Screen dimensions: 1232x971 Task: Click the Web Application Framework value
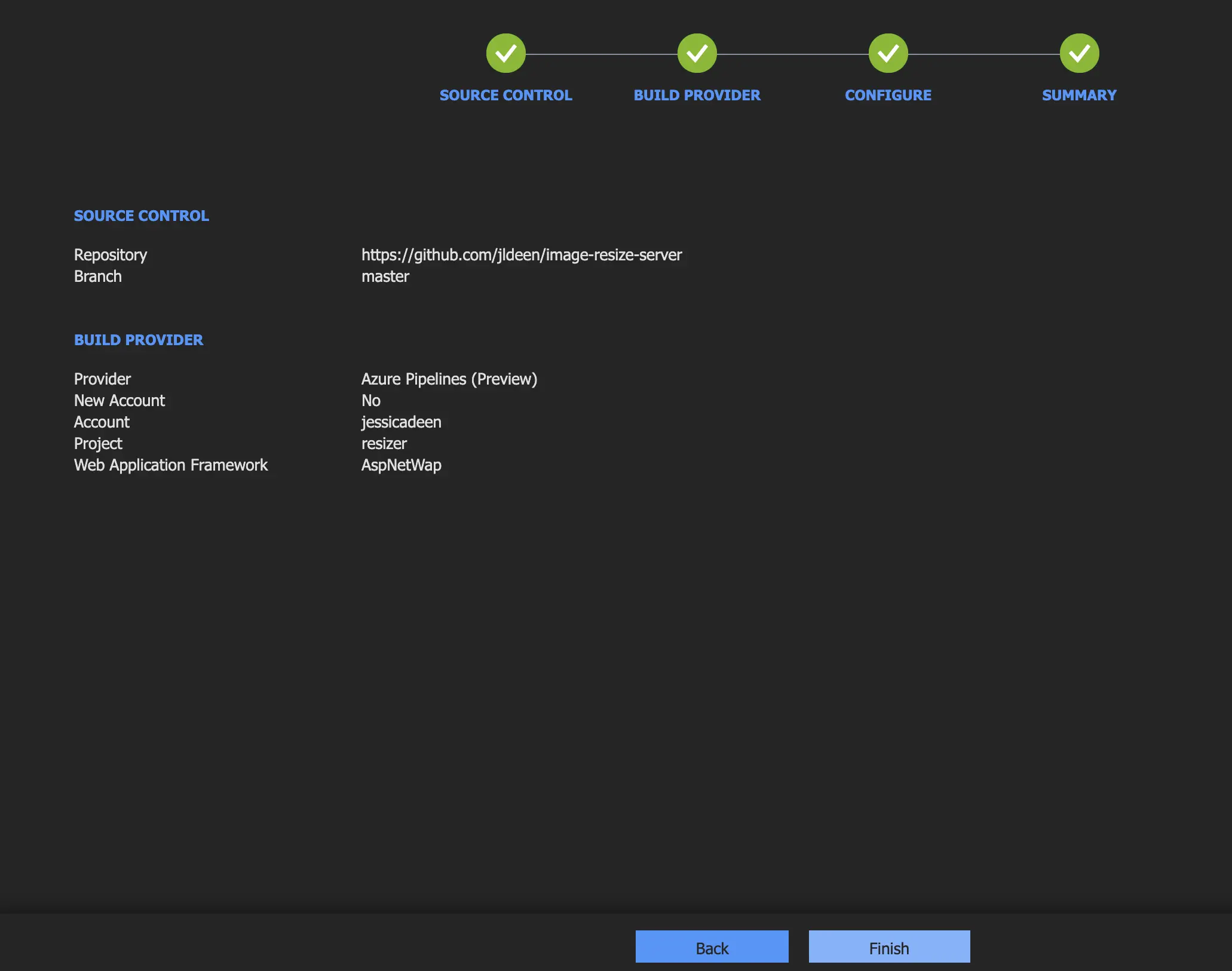point(401,463)
